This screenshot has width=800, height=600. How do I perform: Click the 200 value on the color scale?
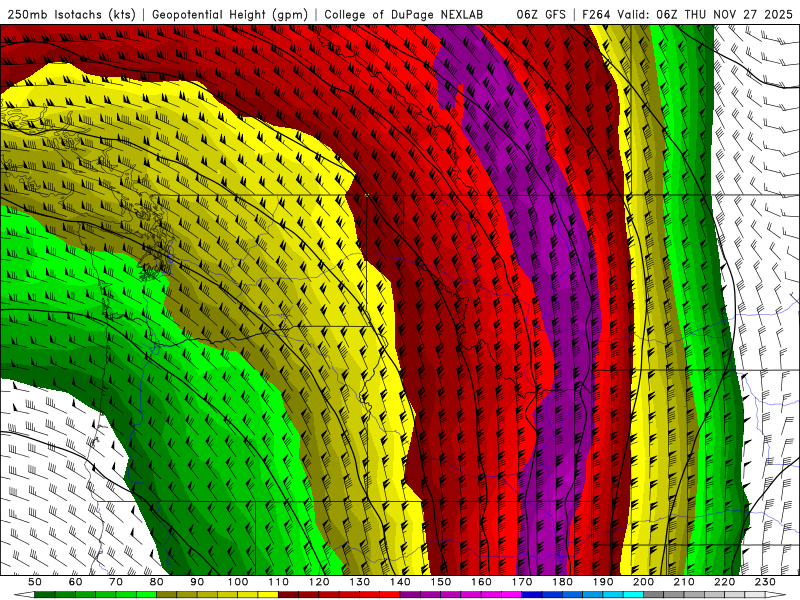click(643, 582)
